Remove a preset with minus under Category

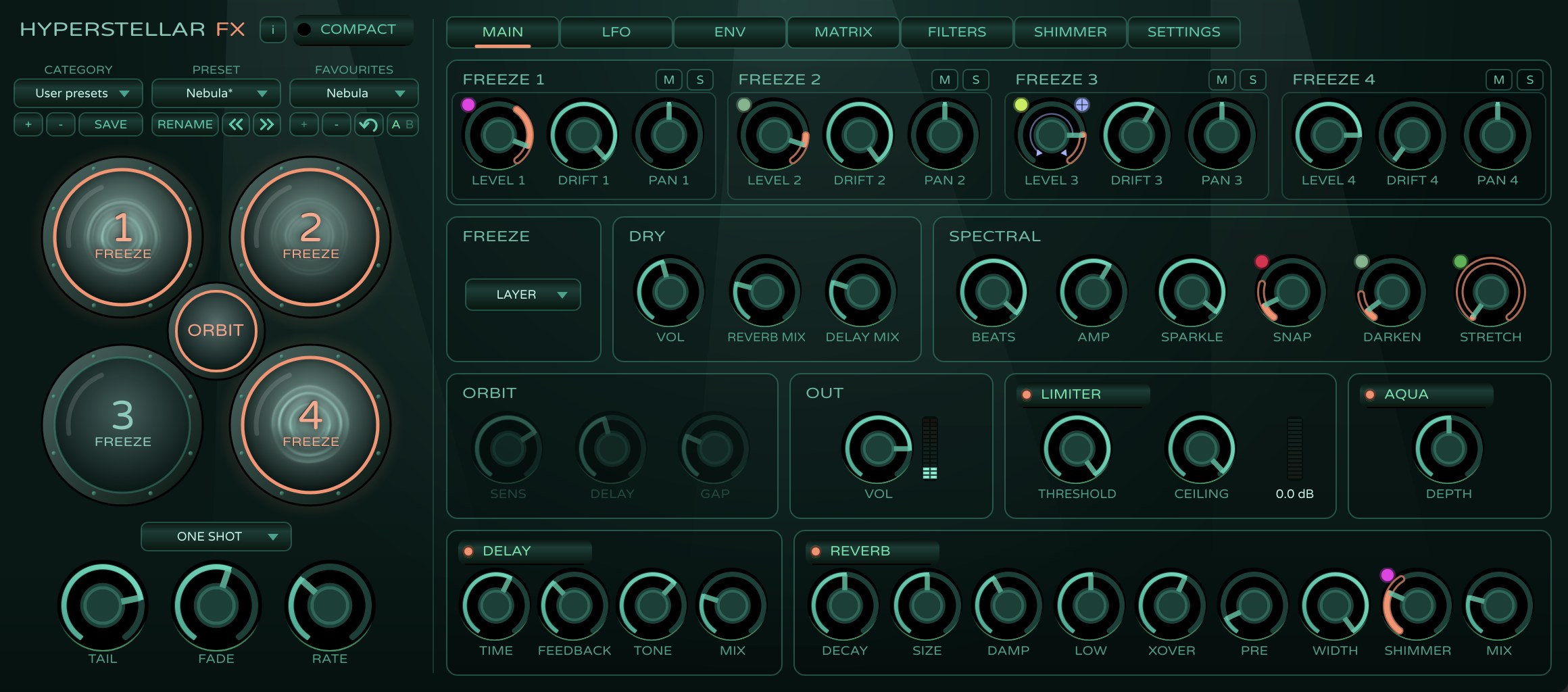pyautogui.click(x=61, y=124)
